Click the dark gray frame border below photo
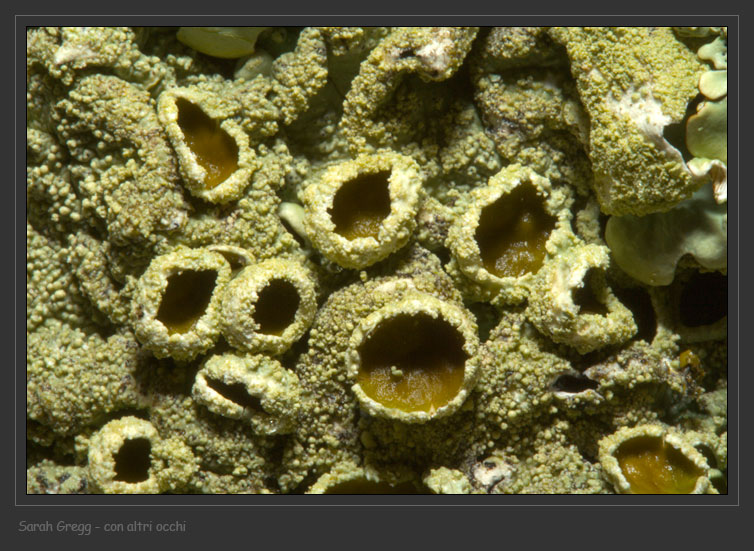754x551 pixels. tap(377, 500)
